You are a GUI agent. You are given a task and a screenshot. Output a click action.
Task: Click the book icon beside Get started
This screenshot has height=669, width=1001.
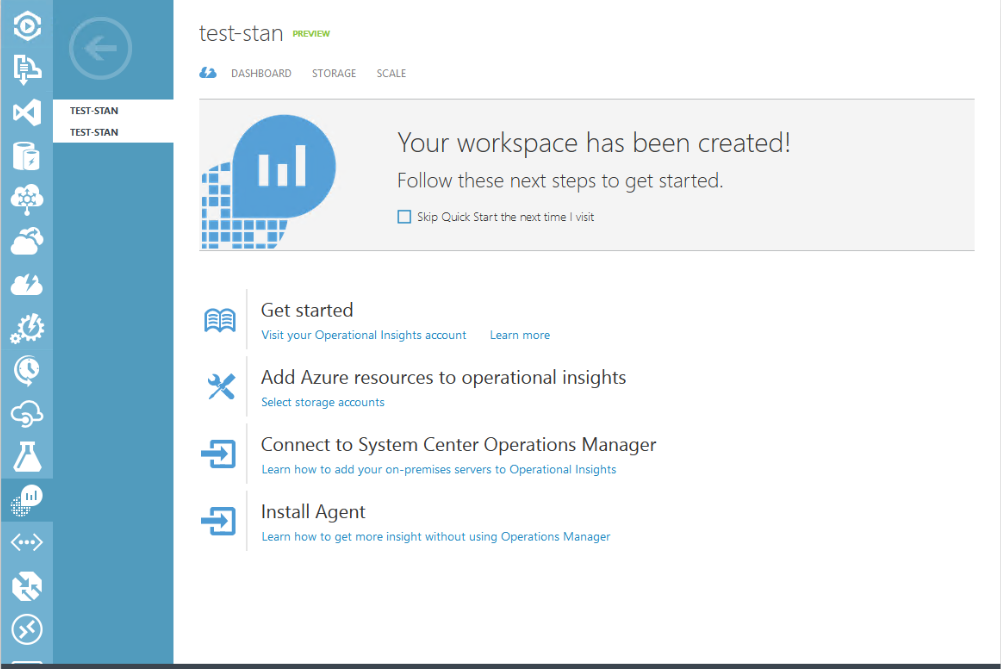(220, 320)
